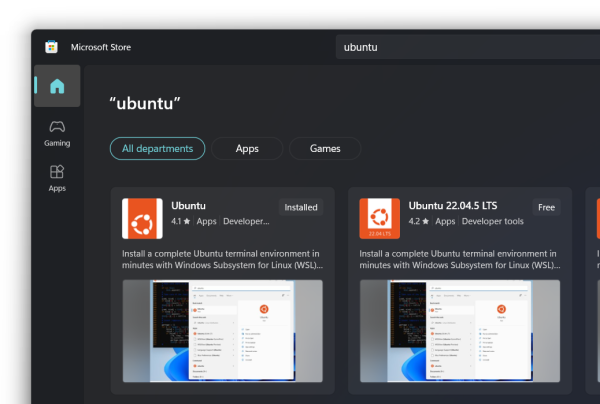
Task: Click the 4.2 star rating on Ubuntu 22.04.5
Action: coord(419,222)
